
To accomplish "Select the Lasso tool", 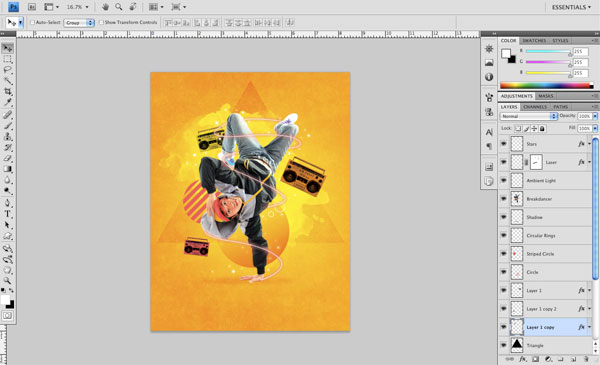I will 7,70.
